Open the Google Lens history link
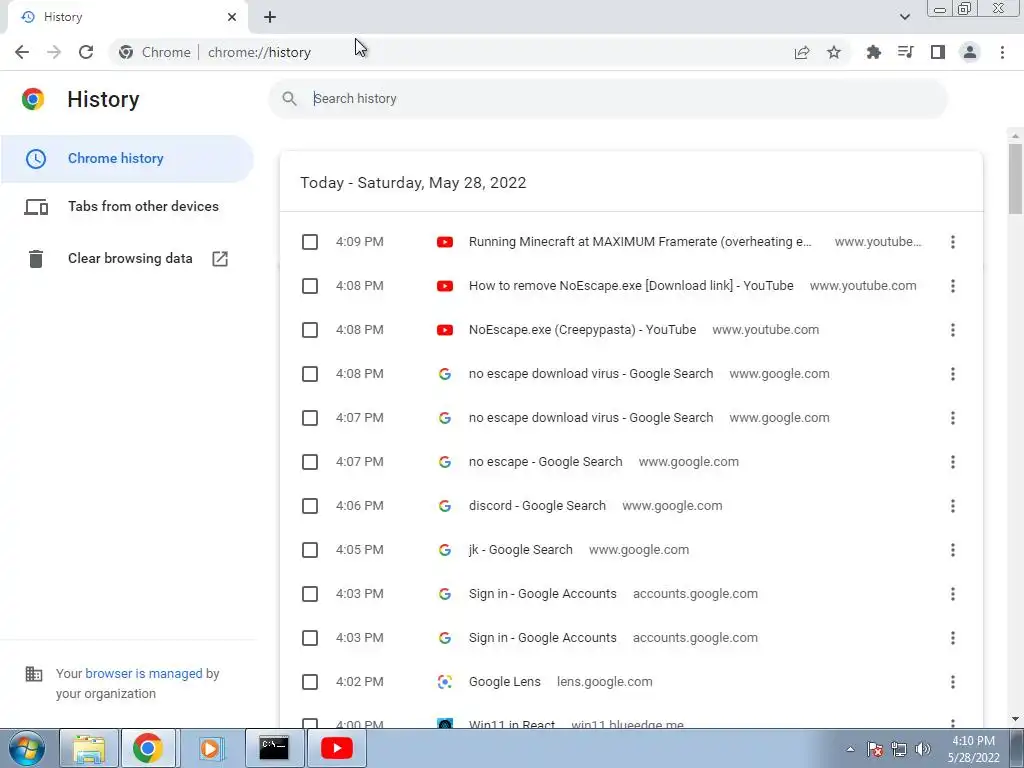This screenshot has height=768, width=1024. (x=505, y=682)
